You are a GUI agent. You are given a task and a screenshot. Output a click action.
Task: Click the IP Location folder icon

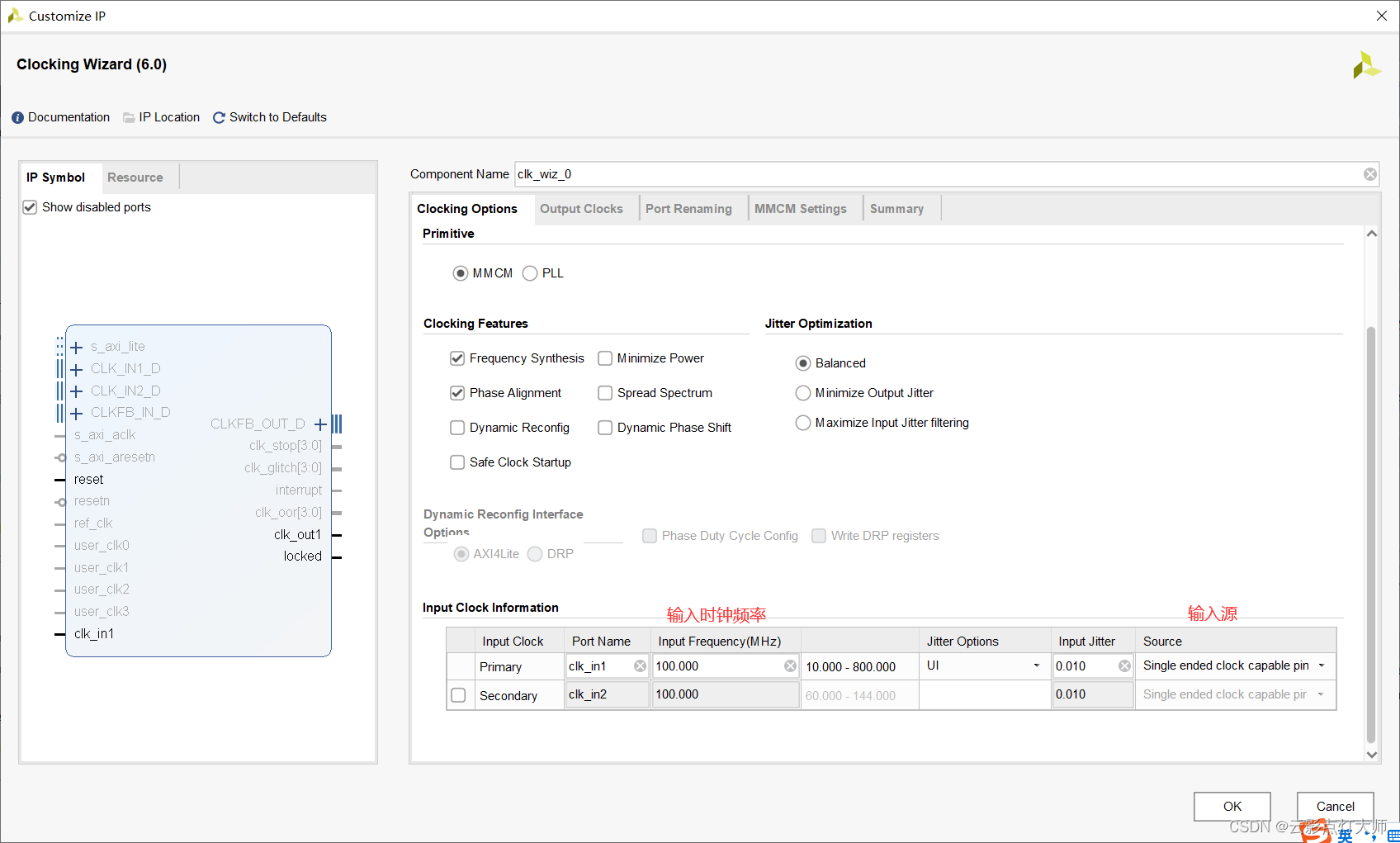[x=129, y=118]
